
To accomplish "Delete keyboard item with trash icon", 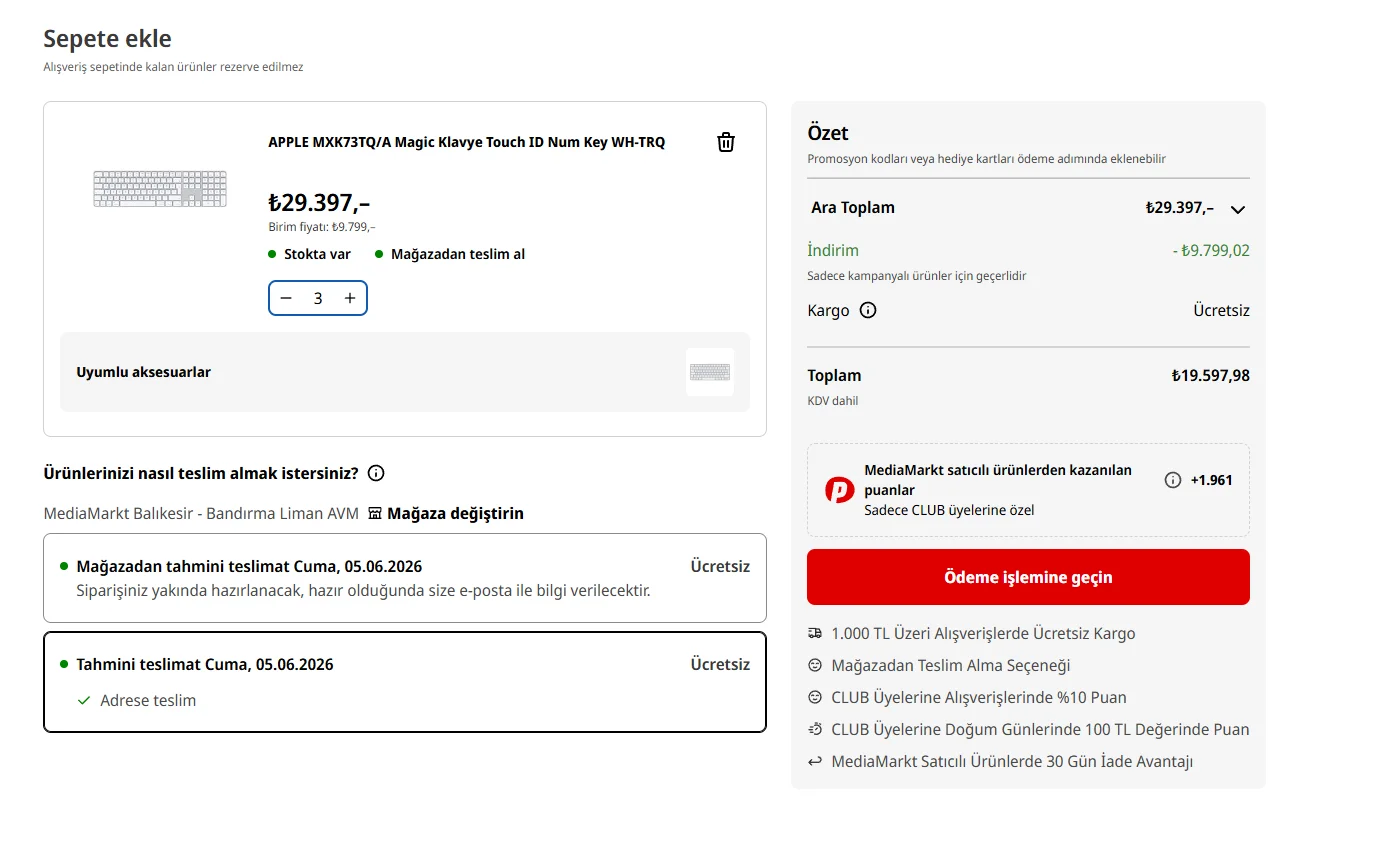I will pos(726,142).
